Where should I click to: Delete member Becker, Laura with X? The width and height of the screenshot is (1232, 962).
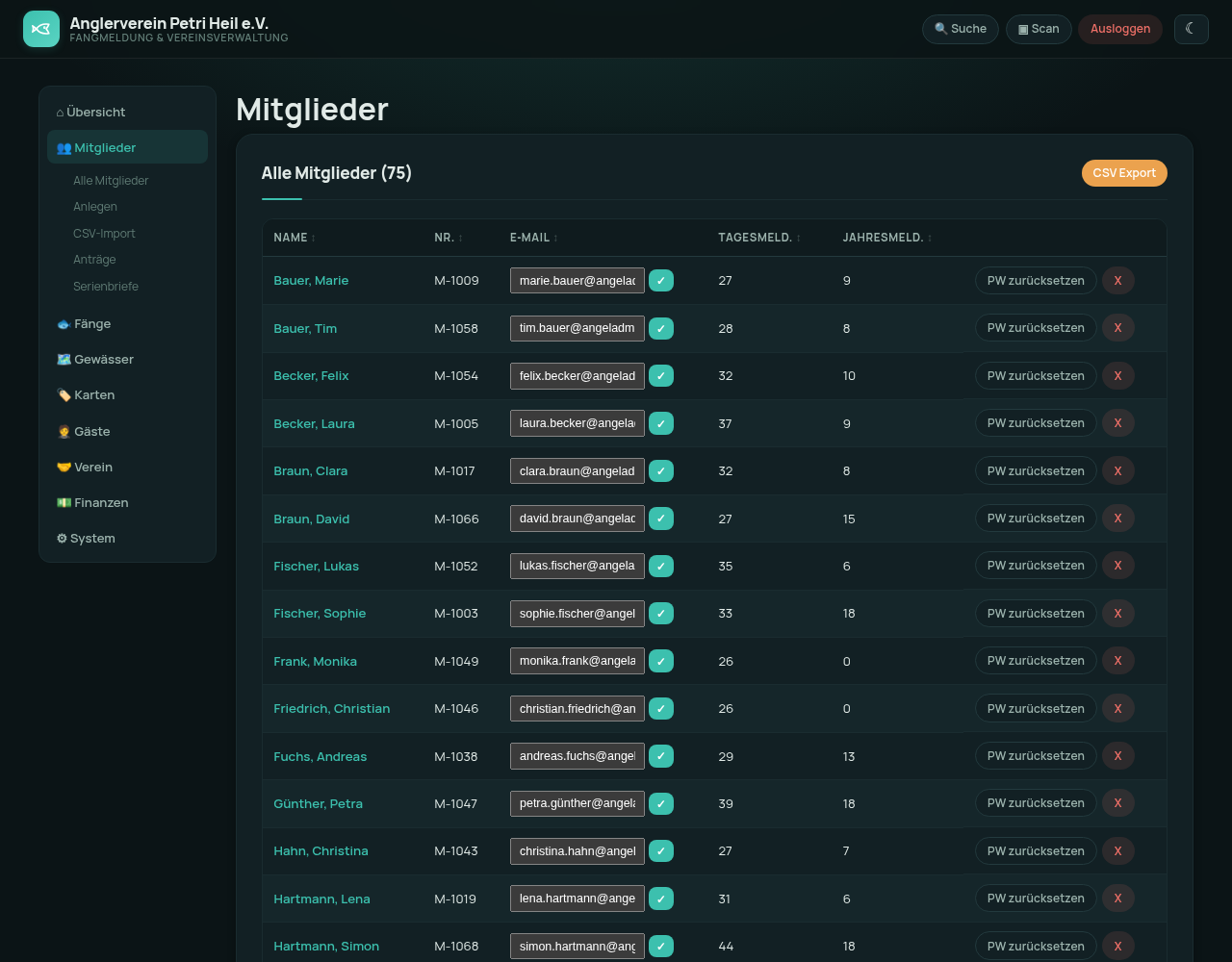1118,423
